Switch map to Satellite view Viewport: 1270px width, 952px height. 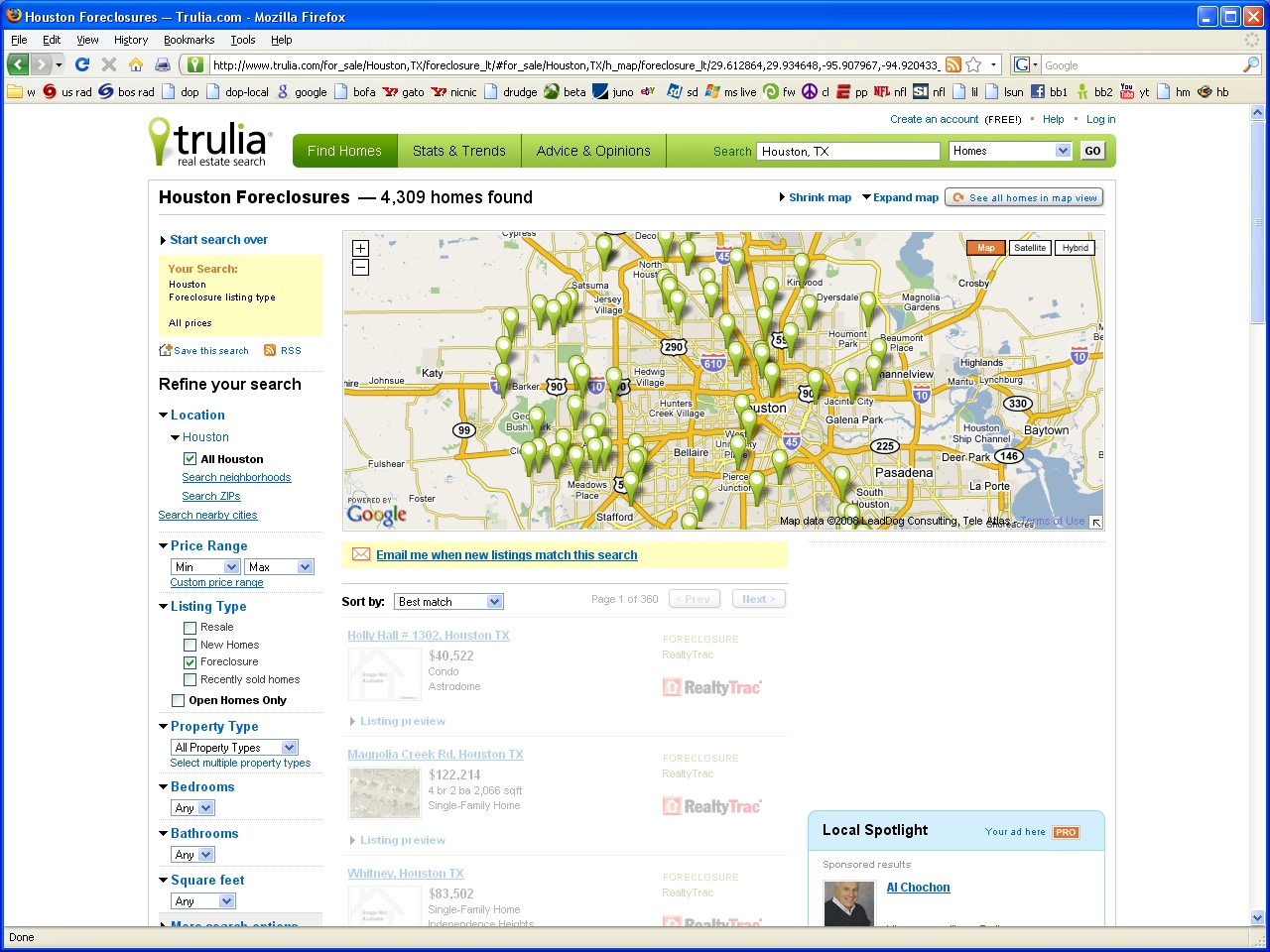tap(1030, 248)
